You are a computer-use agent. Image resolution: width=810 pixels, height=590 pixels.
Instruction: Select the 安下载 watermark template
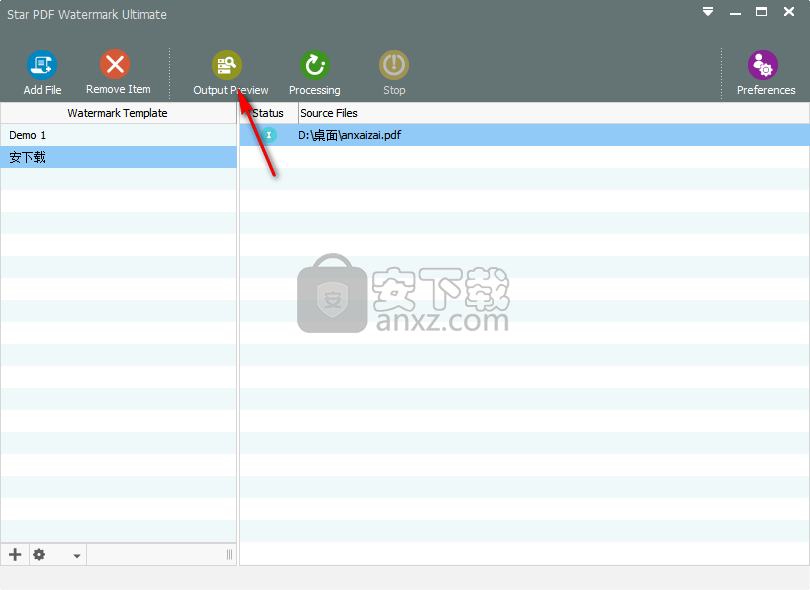pyautogui.click(x=118, y=157)
